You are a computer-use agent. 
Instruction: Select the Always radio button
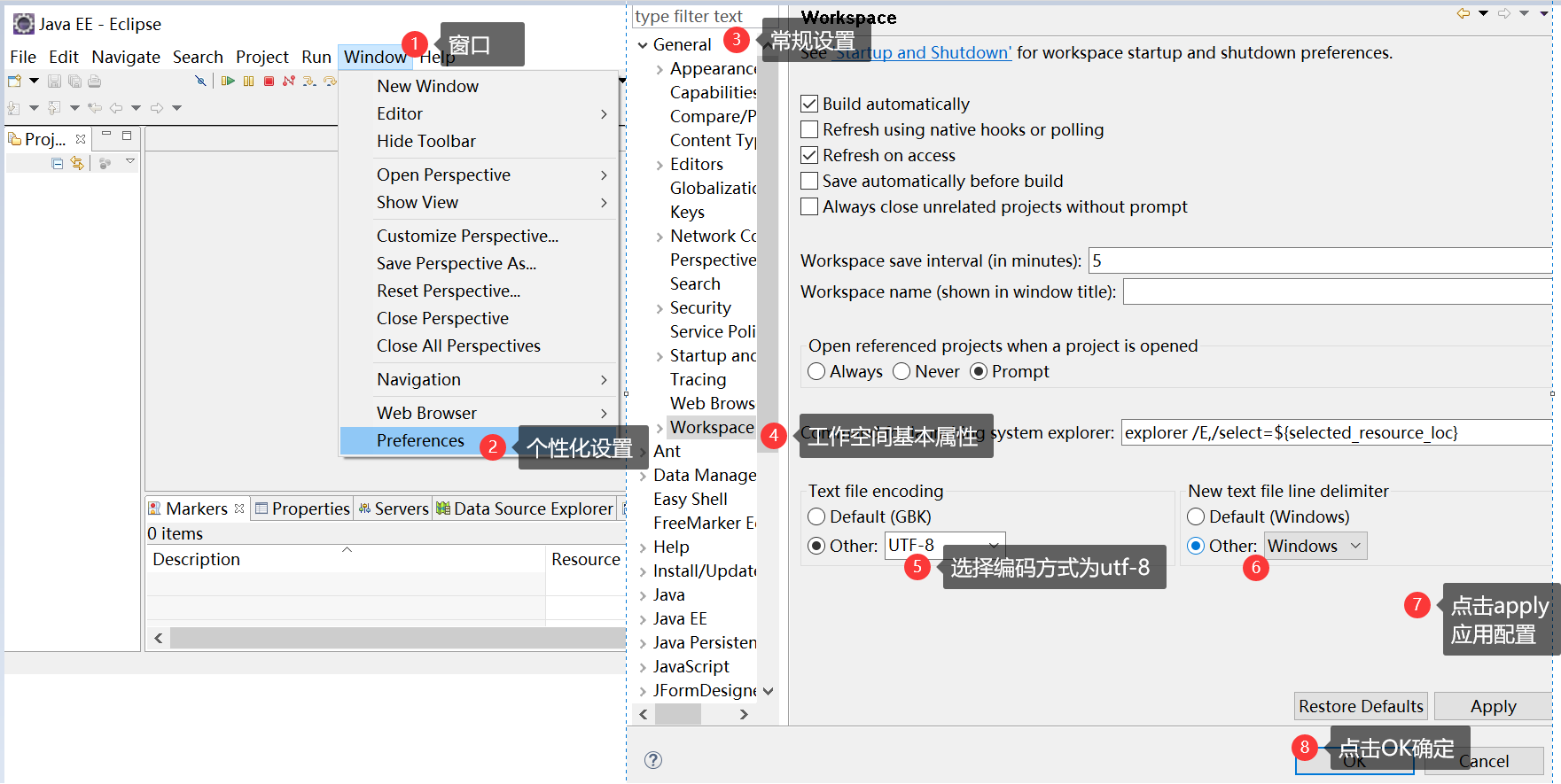pos(816,371)
